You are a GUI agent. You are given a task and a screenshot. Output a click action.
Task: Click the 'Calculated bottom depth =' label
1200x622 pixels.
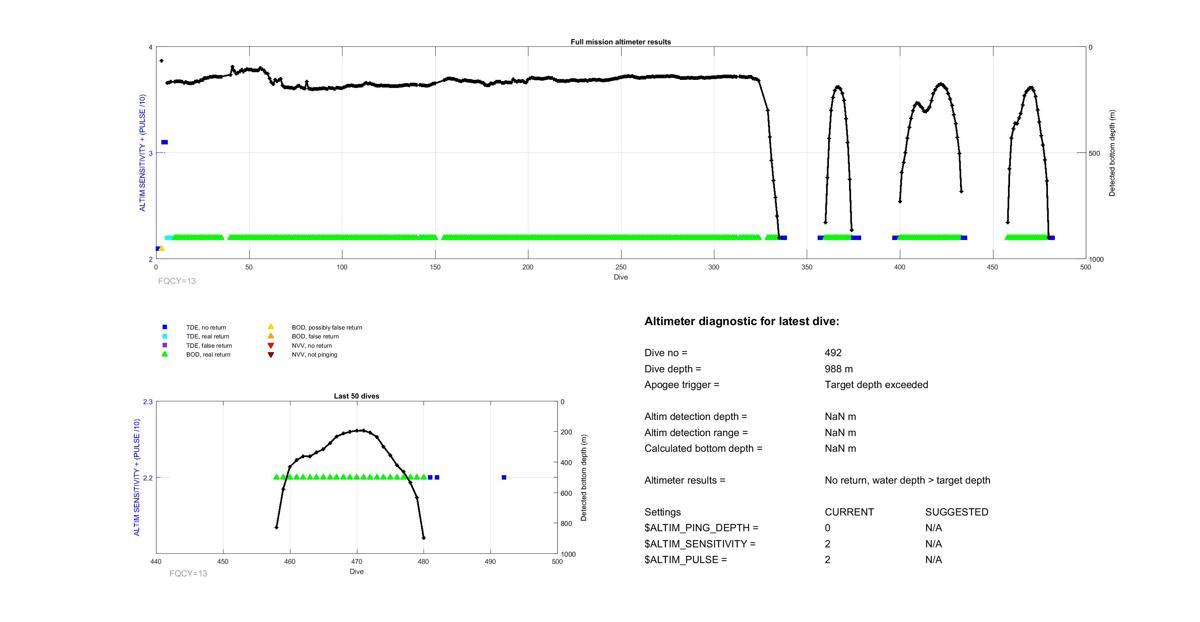pos(704,449)
